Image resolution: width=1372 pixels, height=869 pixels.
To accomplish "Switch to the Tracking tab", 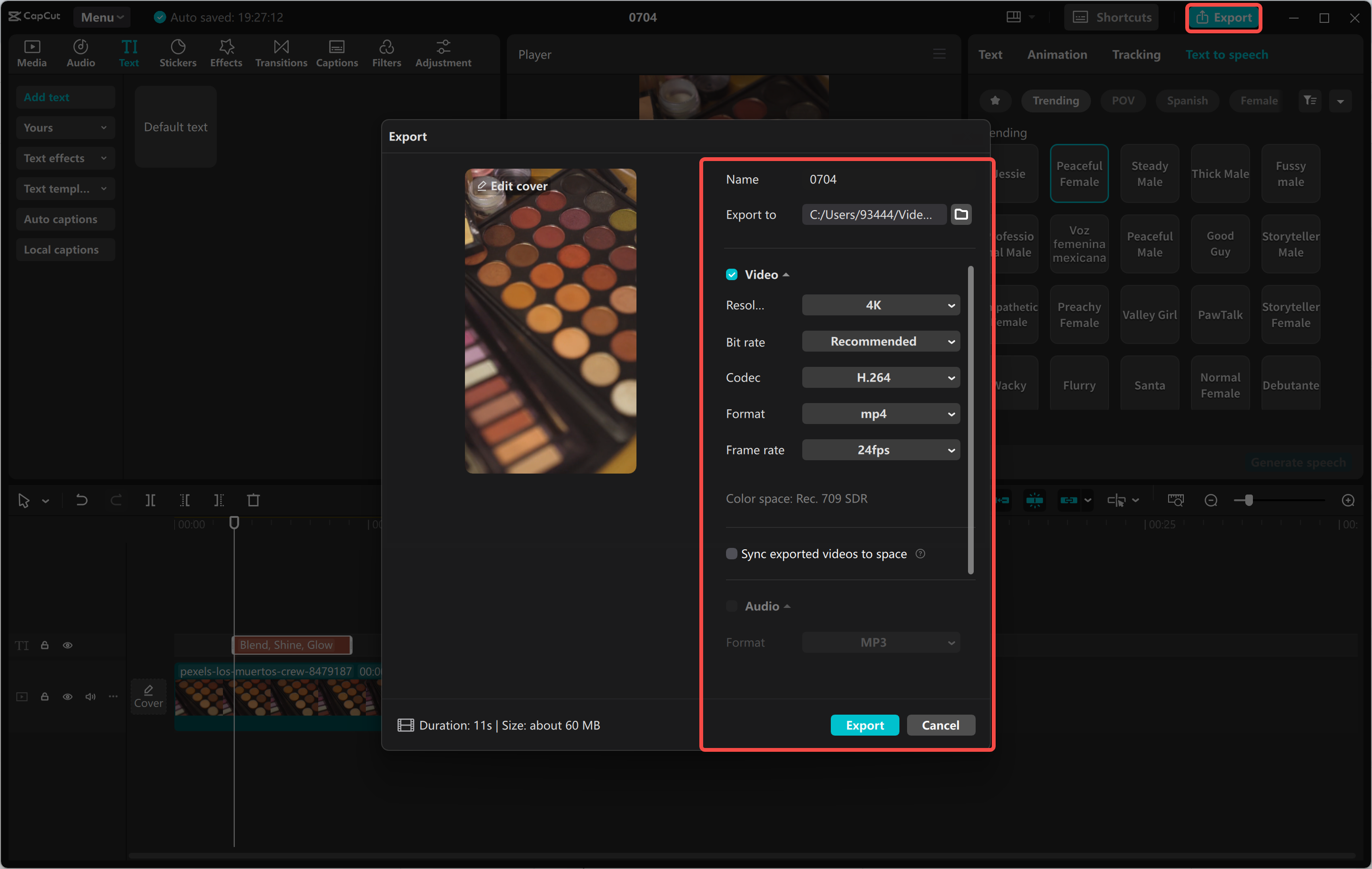I will 1136,54.
